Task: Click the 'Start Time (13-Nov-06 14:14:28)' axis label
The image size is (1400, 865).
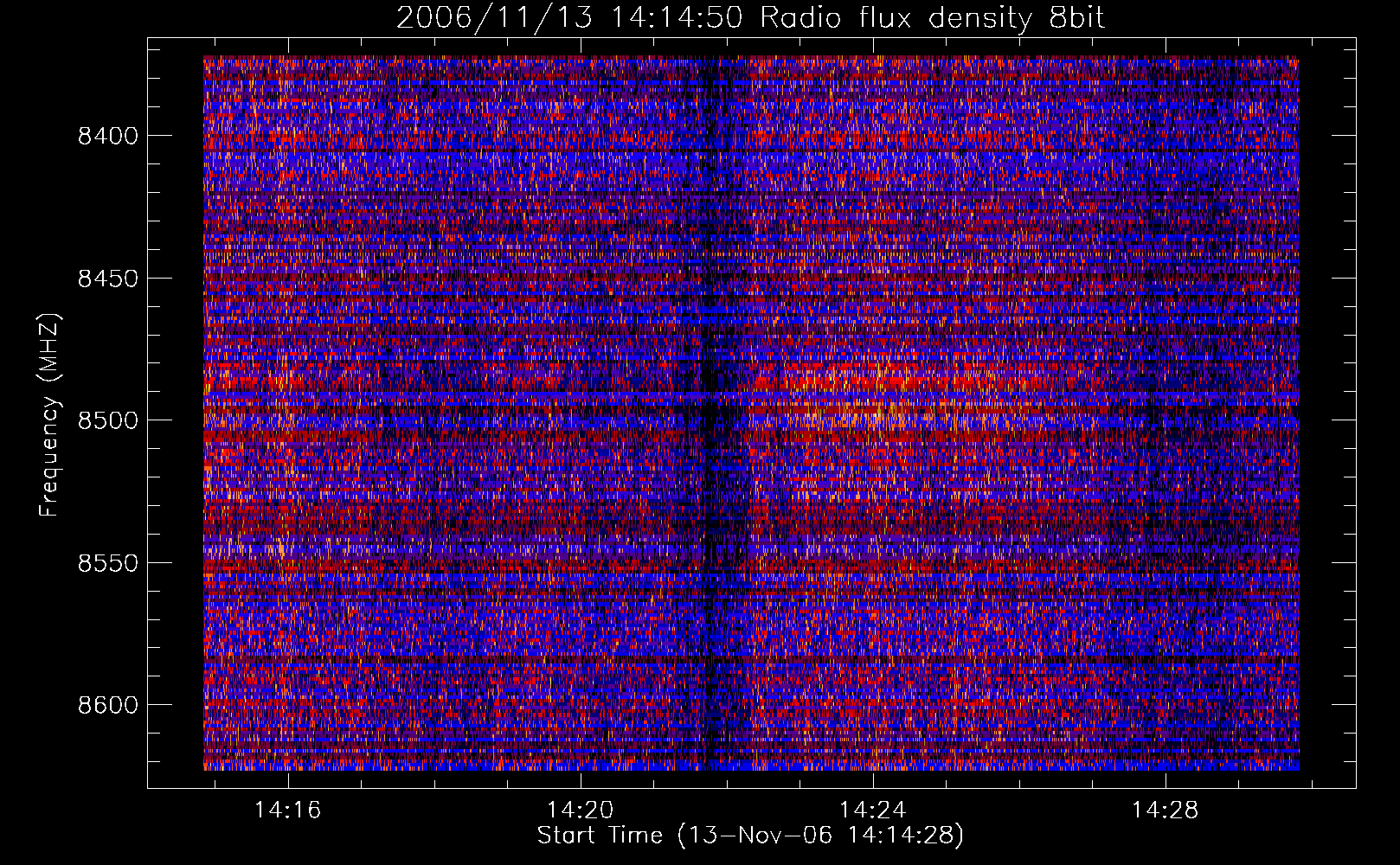Action: coord(750,836)
